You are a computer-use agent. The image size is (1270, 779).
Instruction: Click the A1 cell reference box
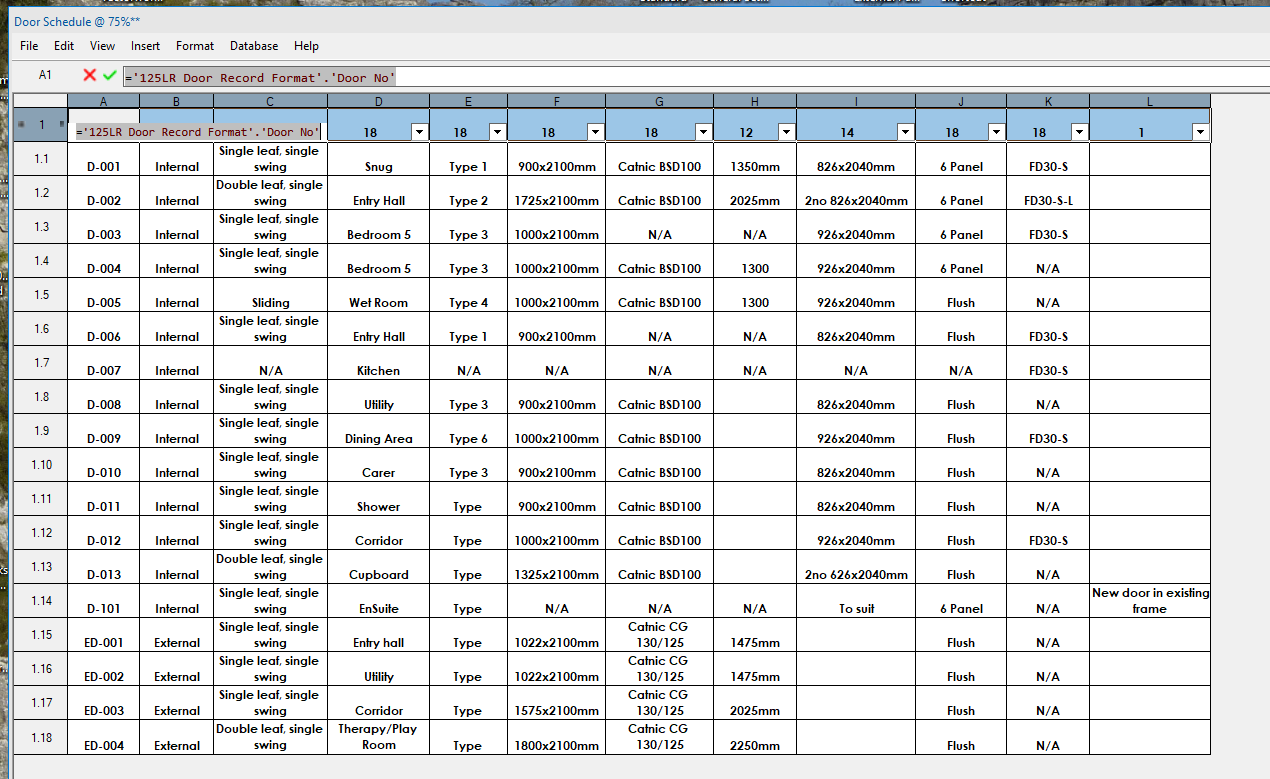coord(45,75)
